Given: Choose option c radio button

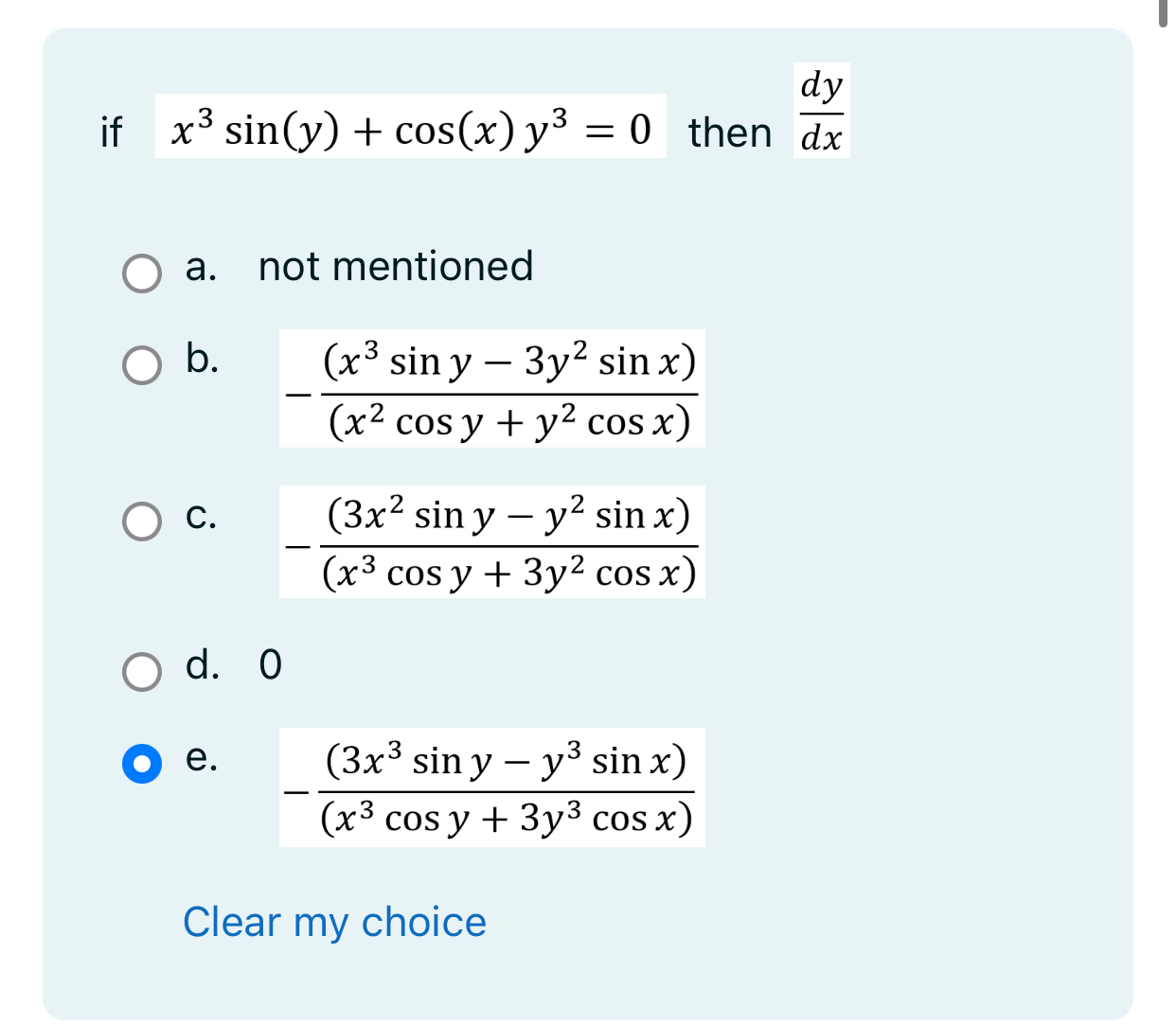Looking at the screenshot, I should click(142, 521).
